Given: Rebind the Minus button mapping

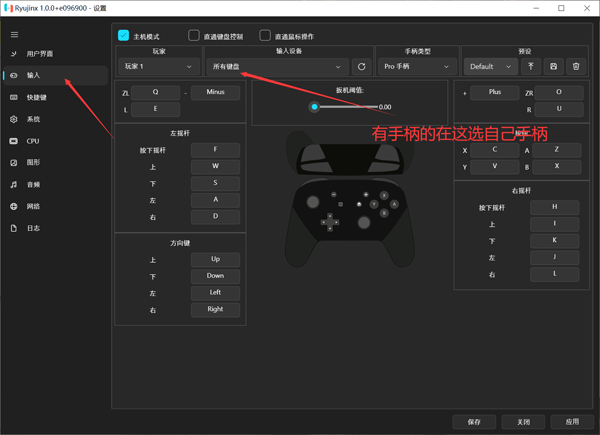Looking at the screenshot, I should pos(215,93).
